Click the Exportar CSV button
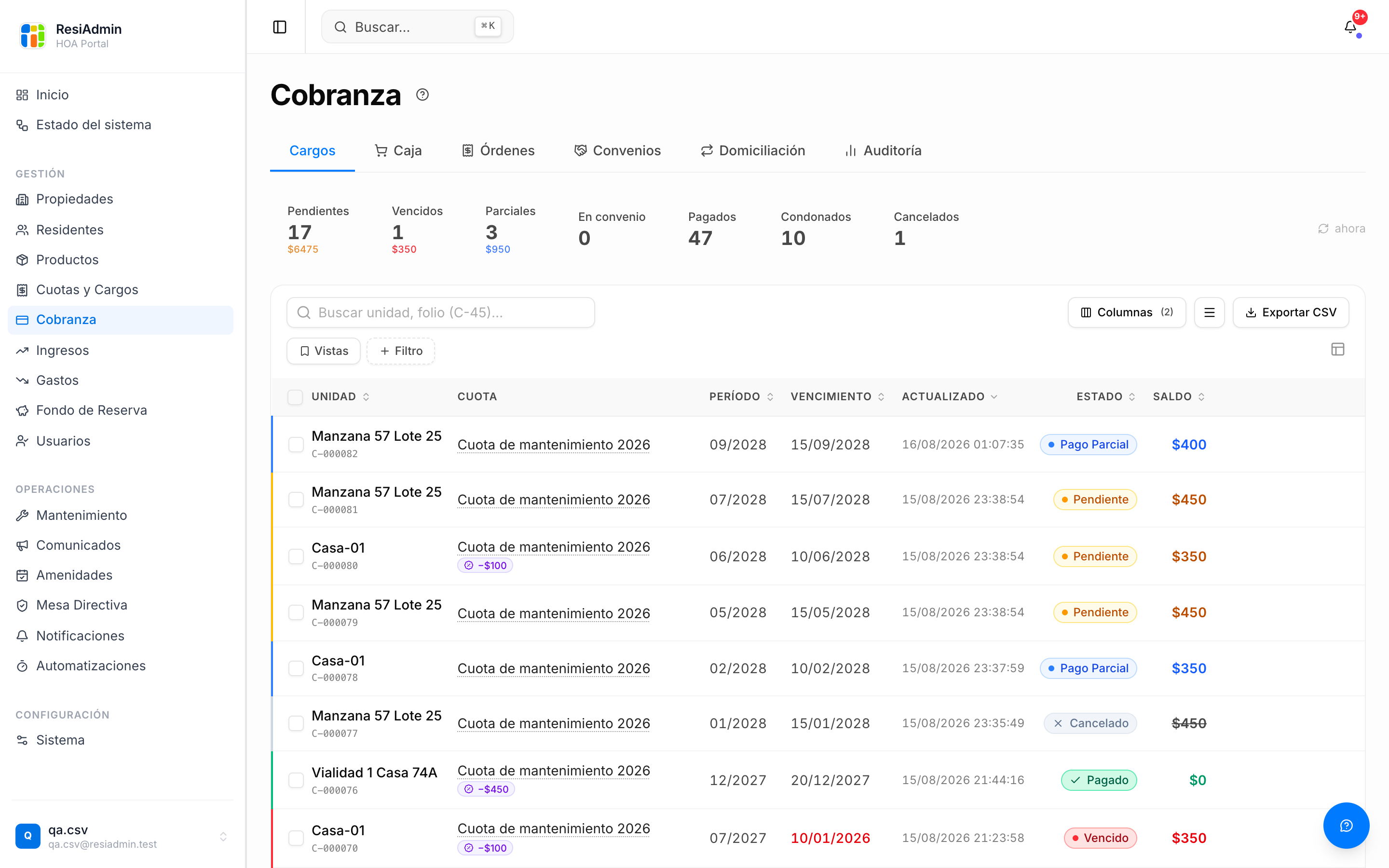This screenshot has width=1389, height=868. point(1290,312)
